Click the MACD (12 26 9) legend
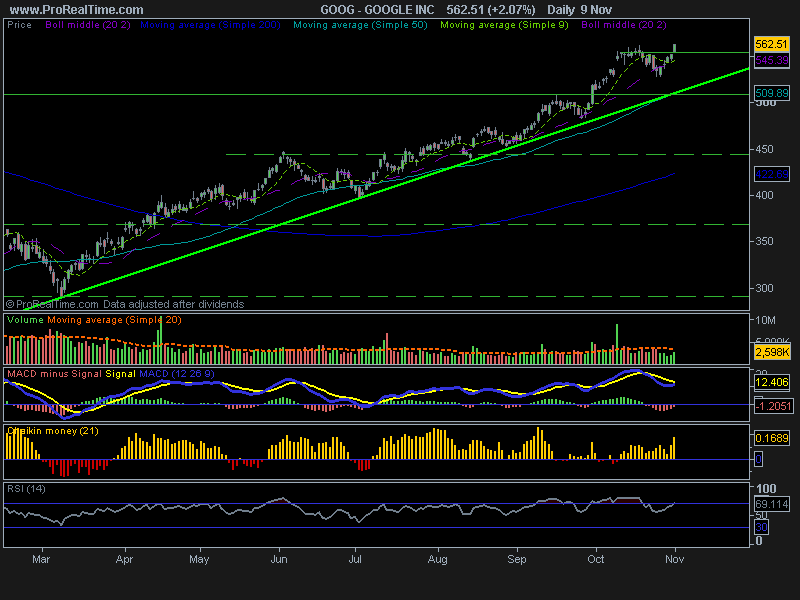The image size is (800, 600). pyautogui.click(x=177, y=374)
